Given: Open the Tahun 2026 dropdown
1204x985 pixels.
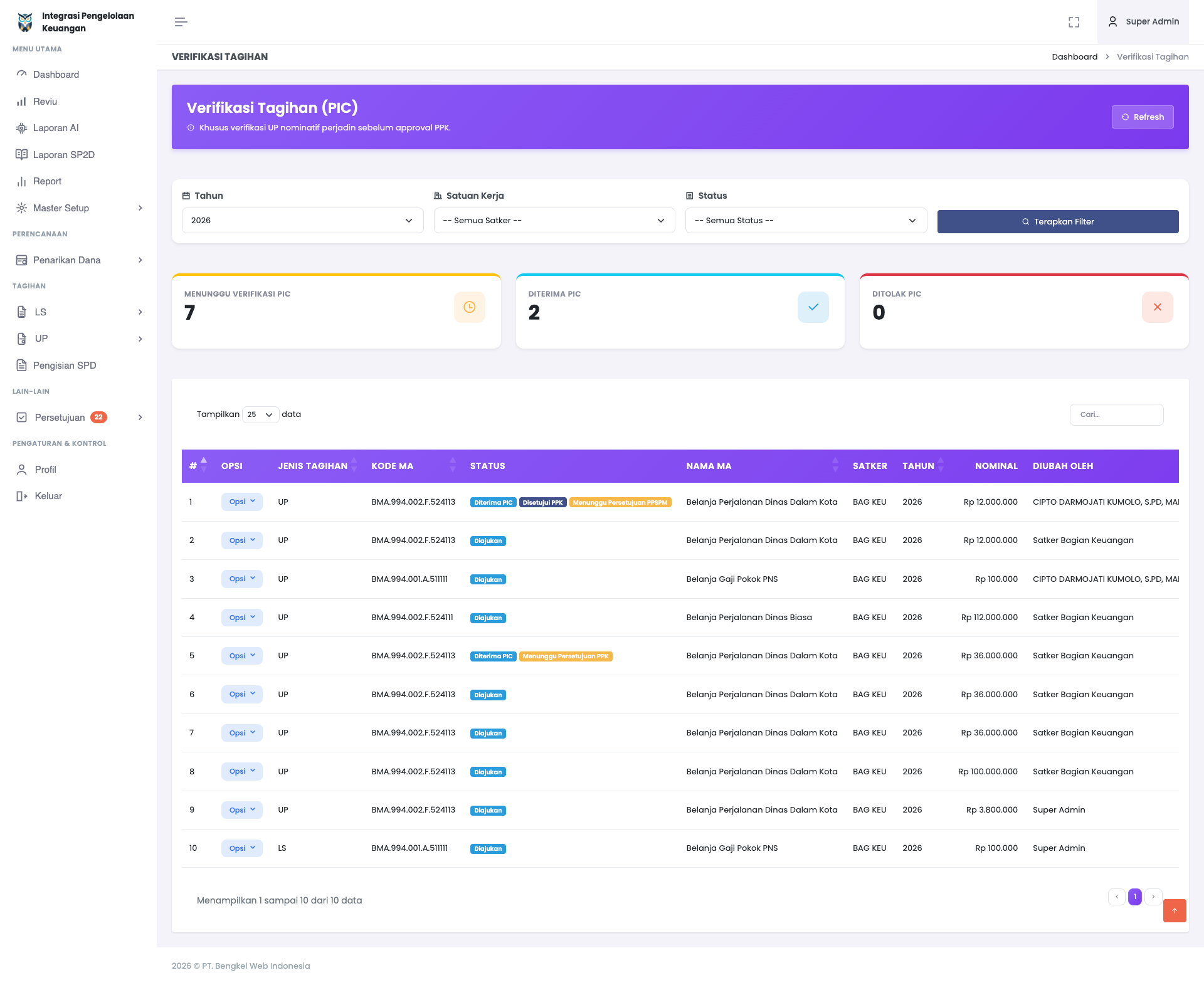Looking at the screenshot, I should [x=302, y=221].
